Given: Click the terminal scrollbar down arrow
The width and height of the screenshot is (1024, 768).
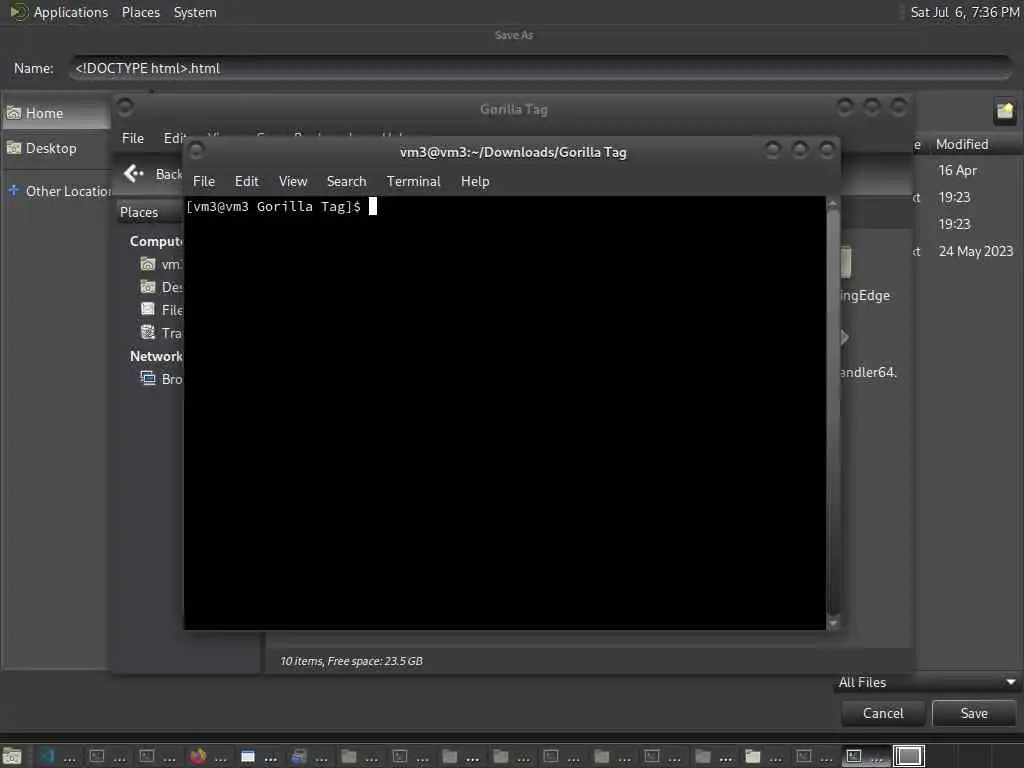Looking at the screenshot, I should coord(833,624).
